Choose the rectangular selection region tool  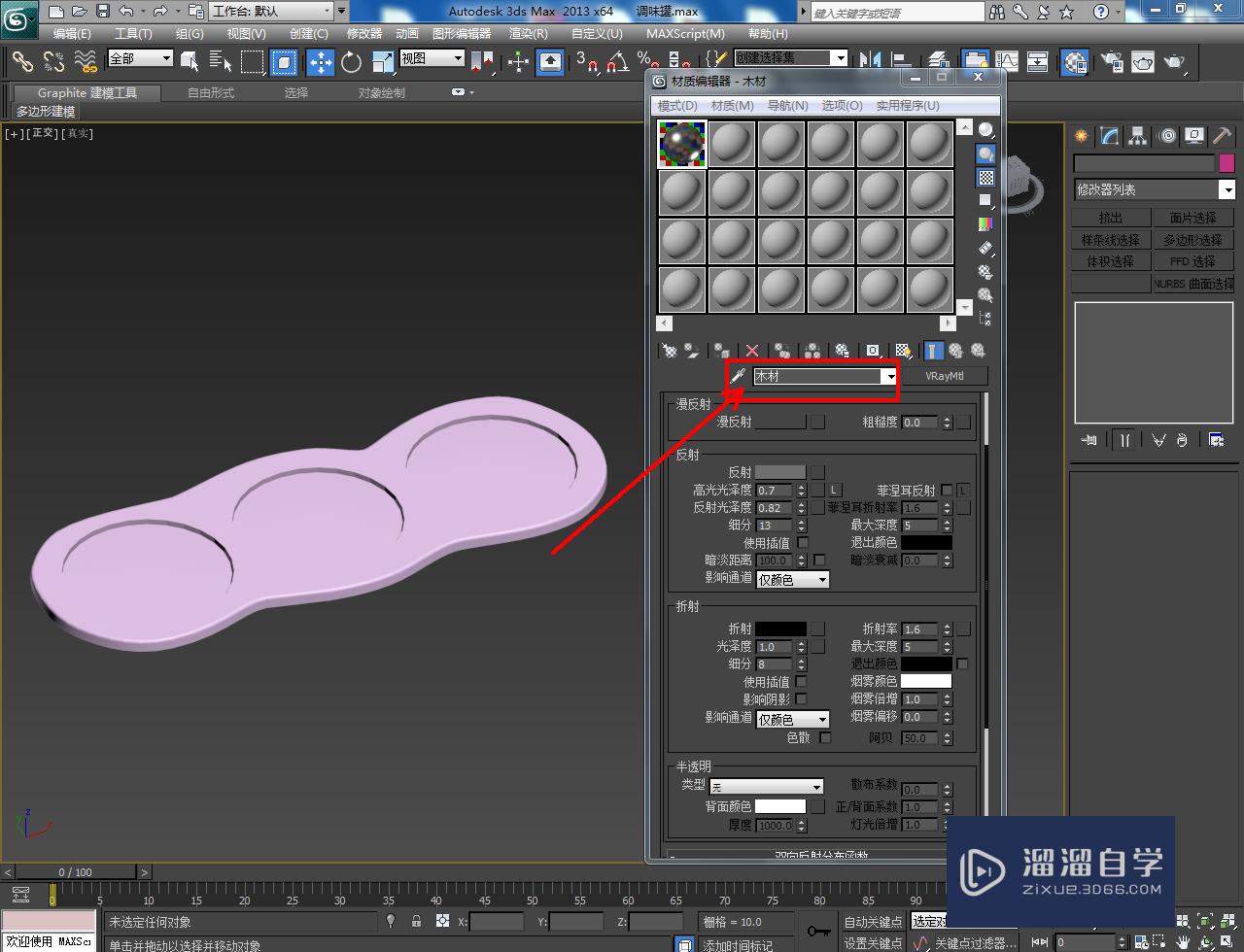[253, 62]
